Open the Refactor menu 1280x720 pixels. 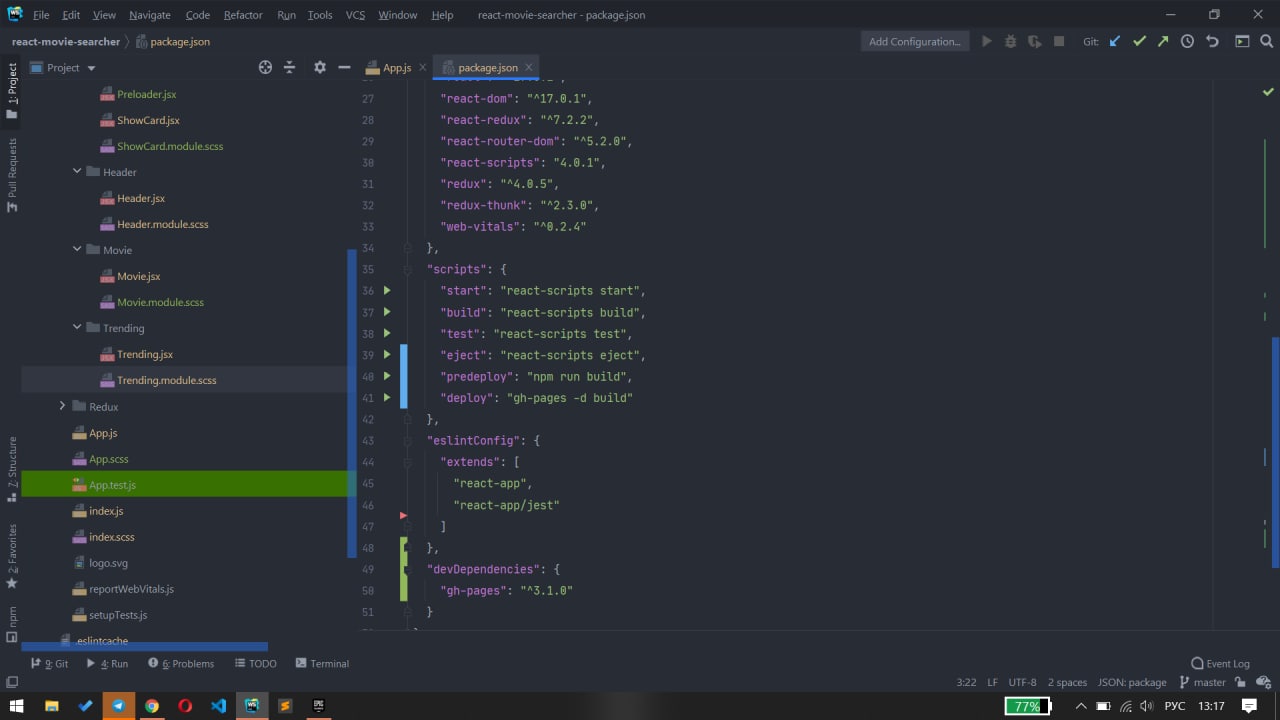click(243, 15)
